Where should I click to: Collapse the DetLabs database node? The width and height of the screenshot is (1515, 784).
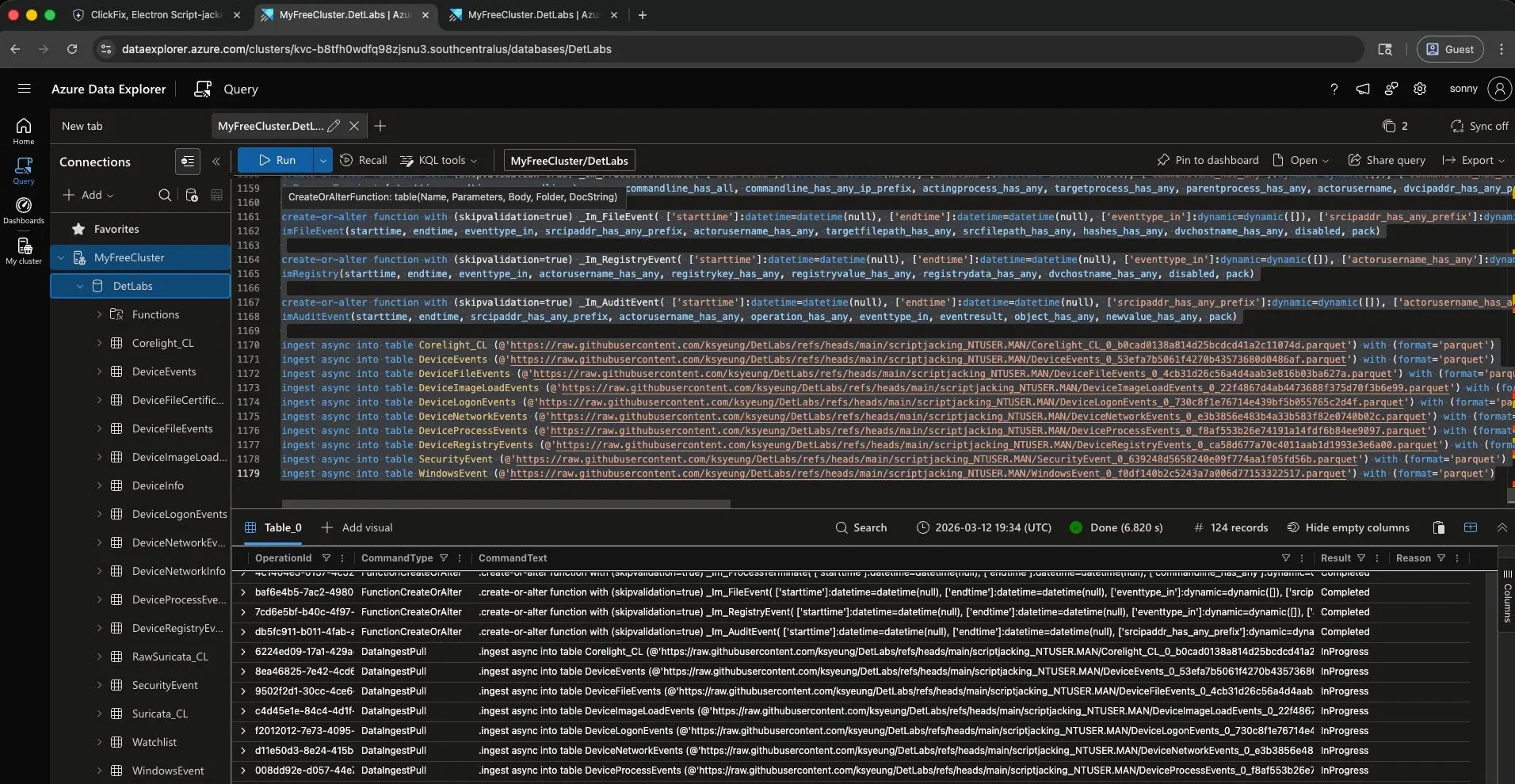click(x=79, y=286)
